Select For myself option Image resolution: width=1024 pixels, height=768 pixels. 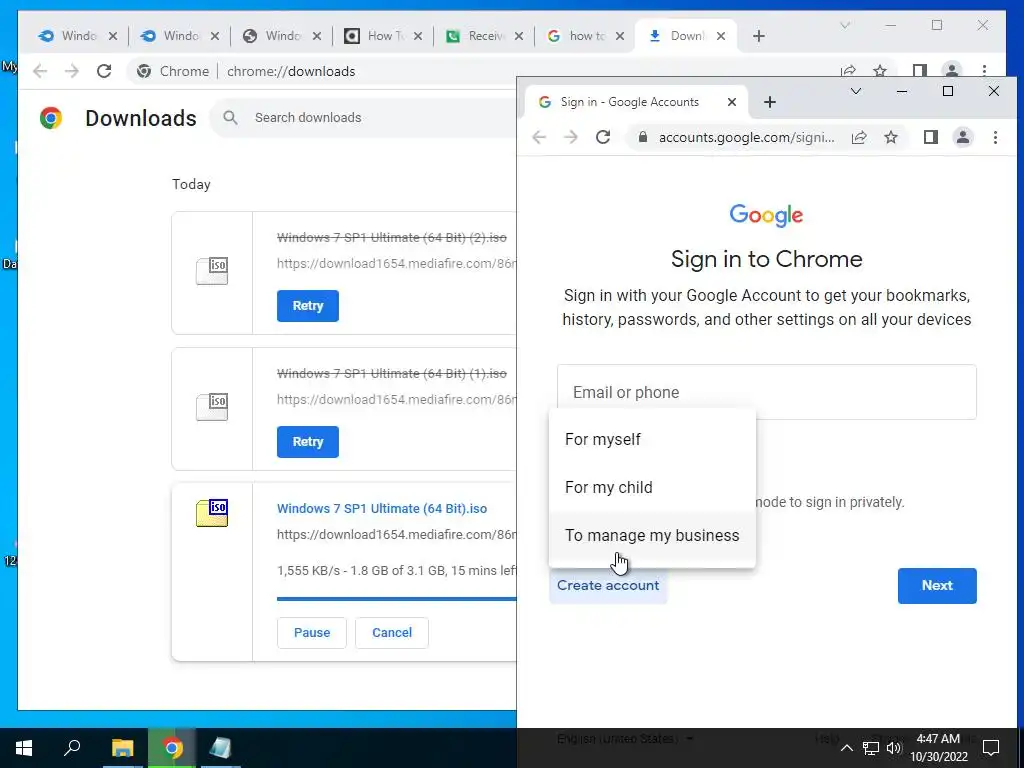[652, 440]
